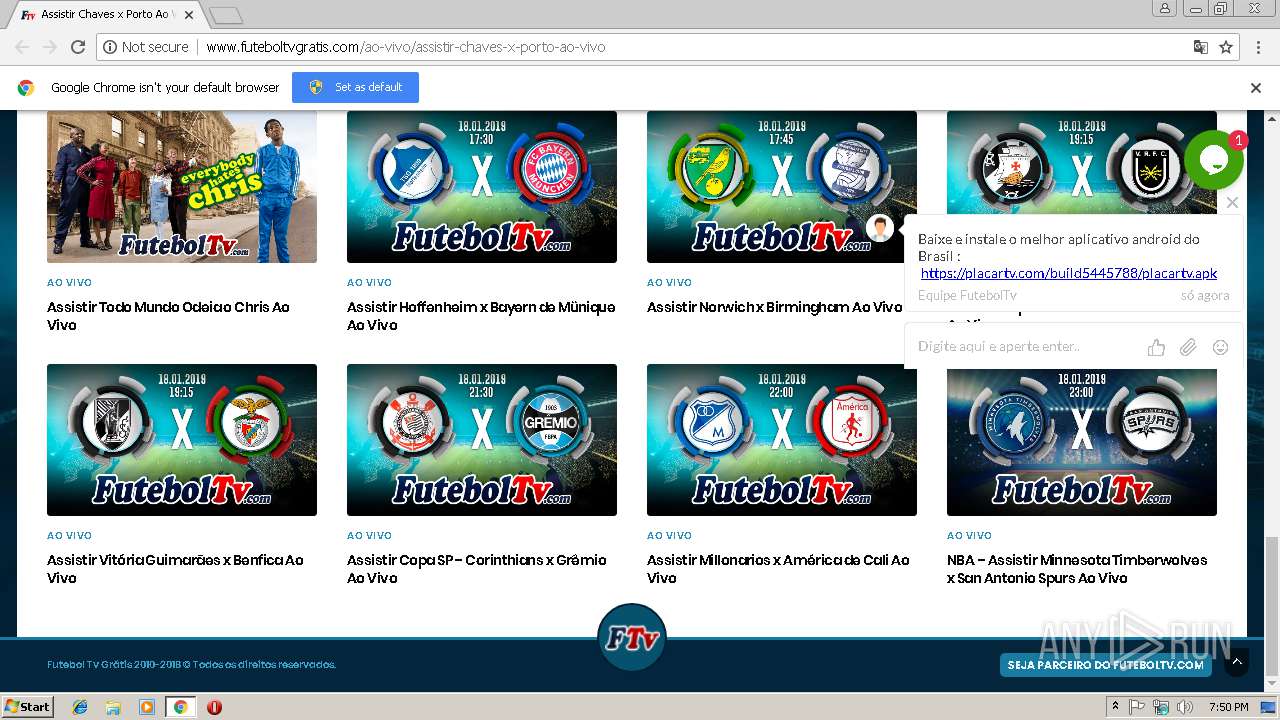The width and height of the screenshot is (1280, 720).
Task: Click the forward navigation arrow
Action: click(50, 47)
